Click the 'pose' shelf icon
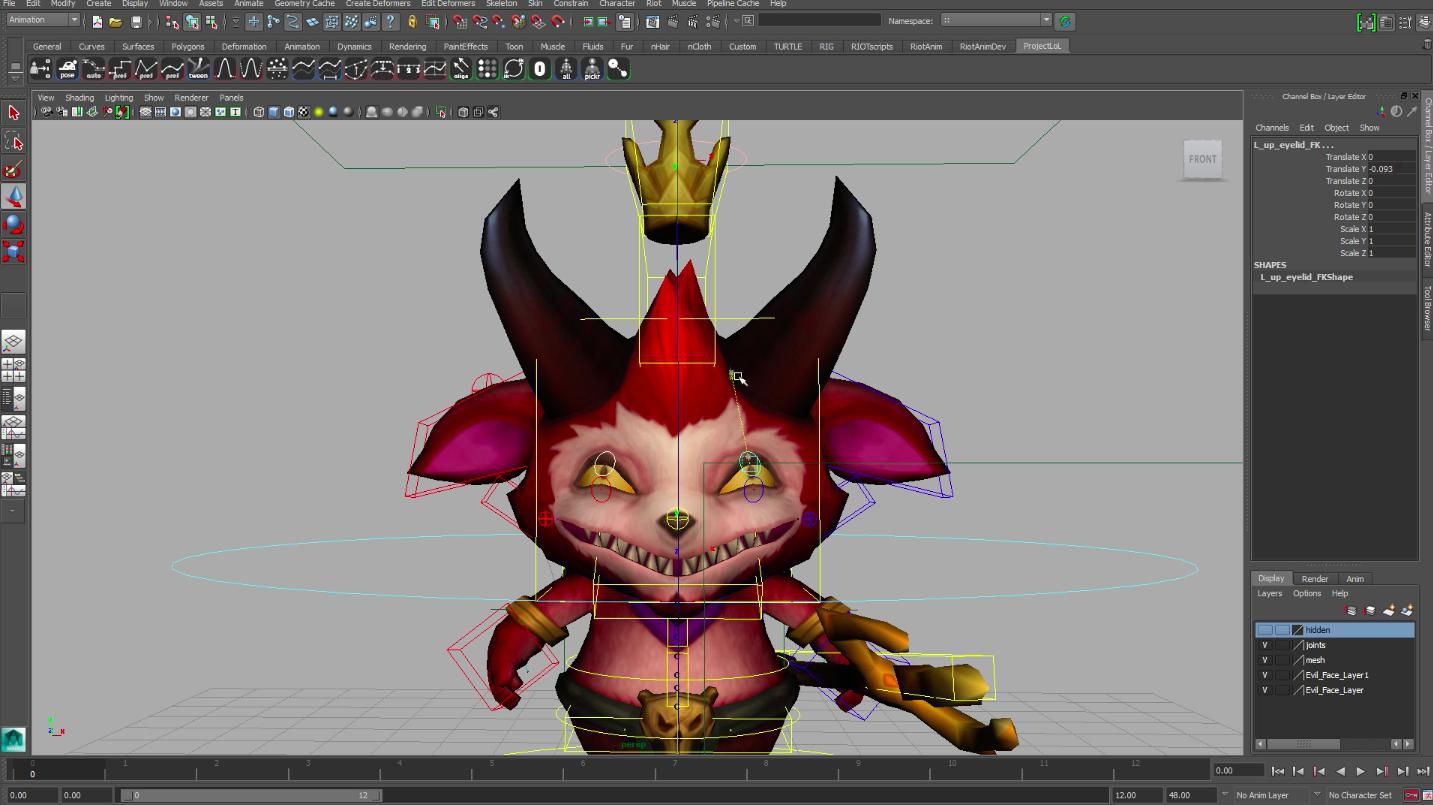 pyautogui.click(x=67, y=69)
